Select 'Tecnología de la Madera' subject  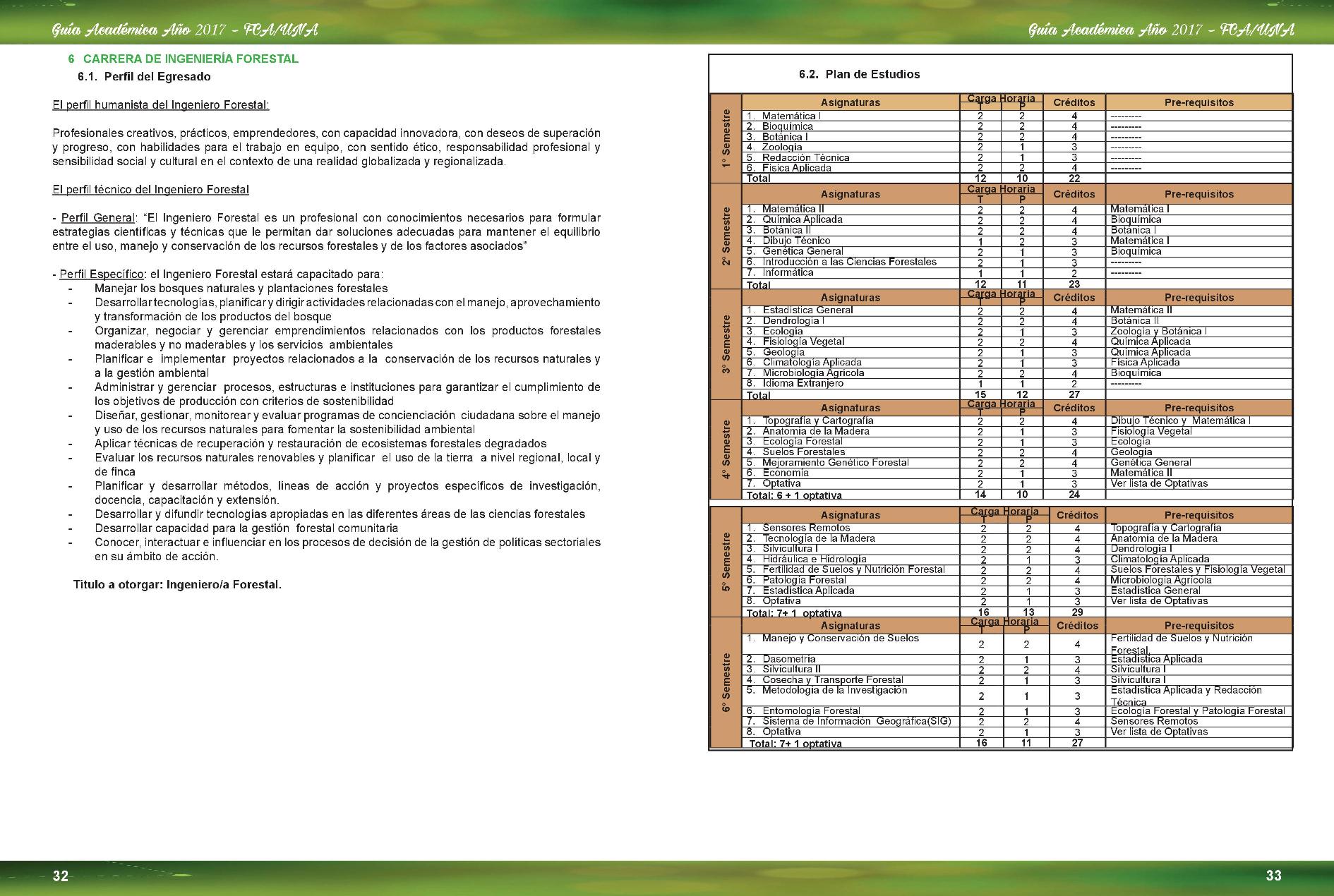819,538
